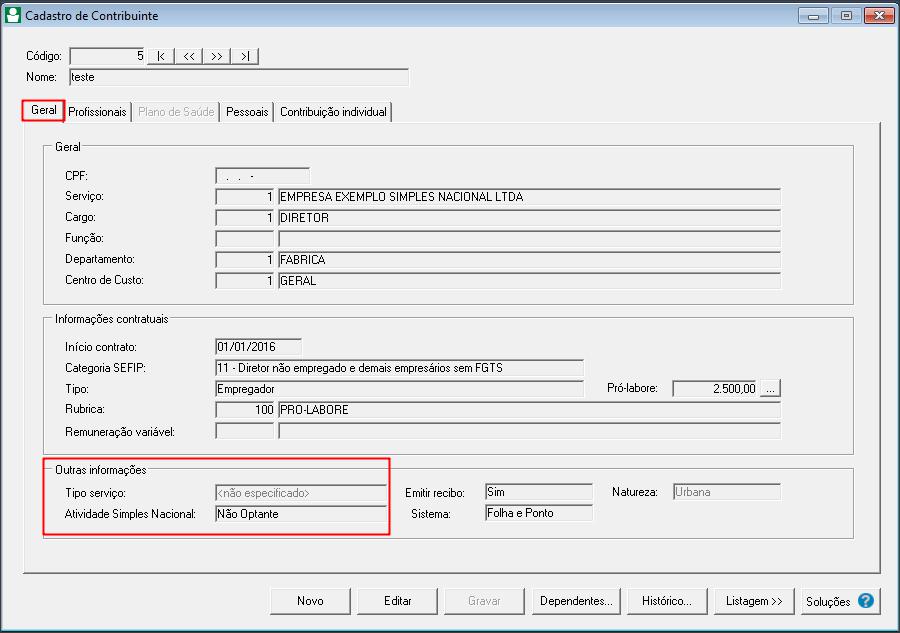This screenshot has width=900, height=633.
Task: Maximize the Cadastro de Contribuinte window
Action: tap(845, 15)
